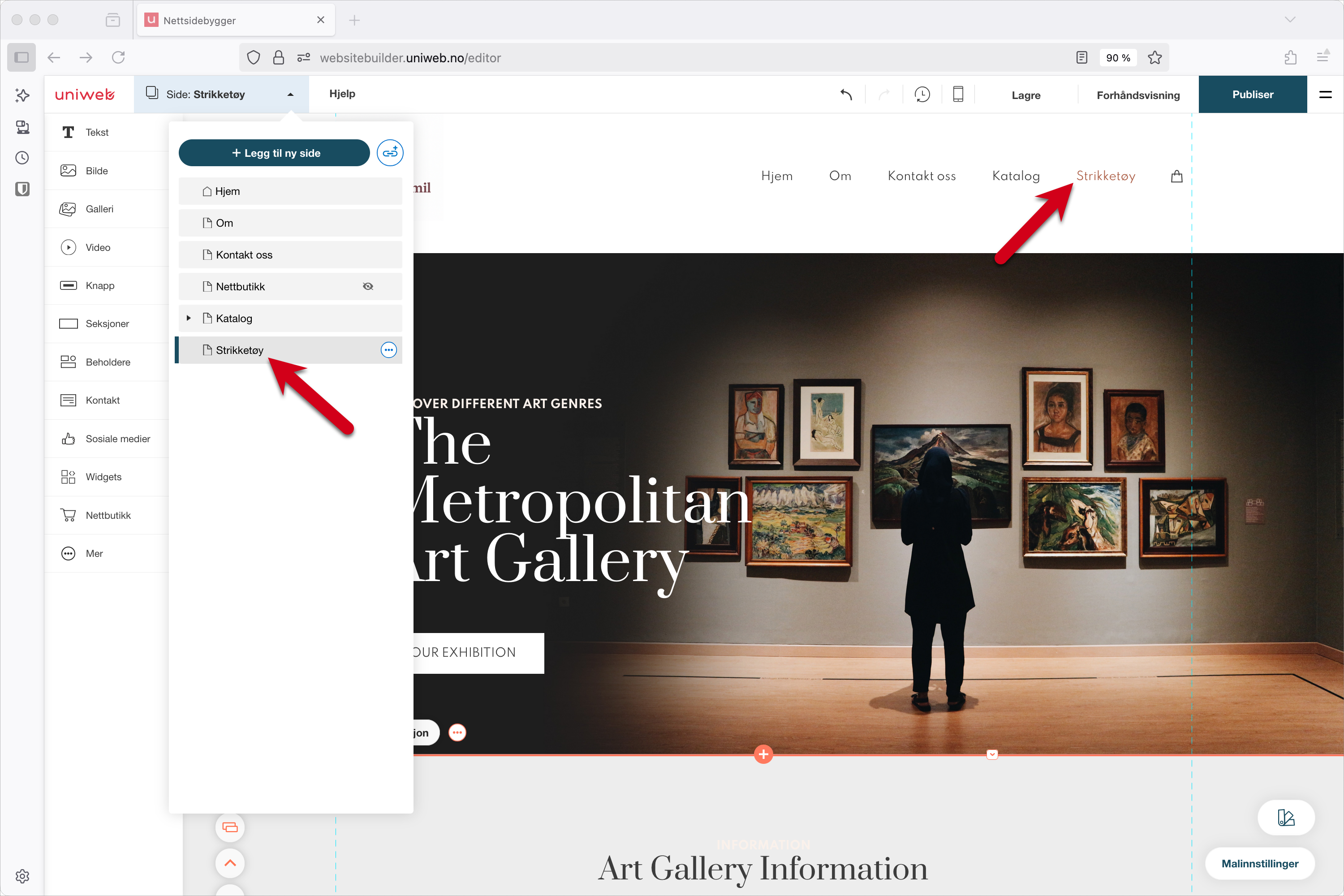This screenshot has height=896, width=1344.
Task: Open the Kontakt element tool
Action: coord(107,400)
